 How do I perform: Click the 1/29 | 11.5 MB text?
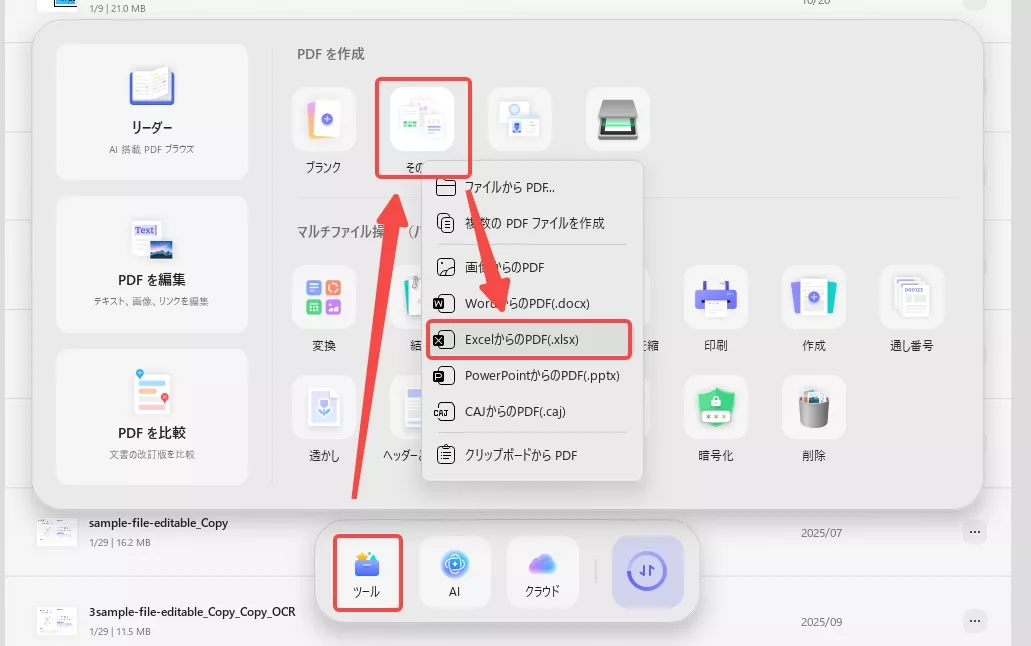coord(120,632)
